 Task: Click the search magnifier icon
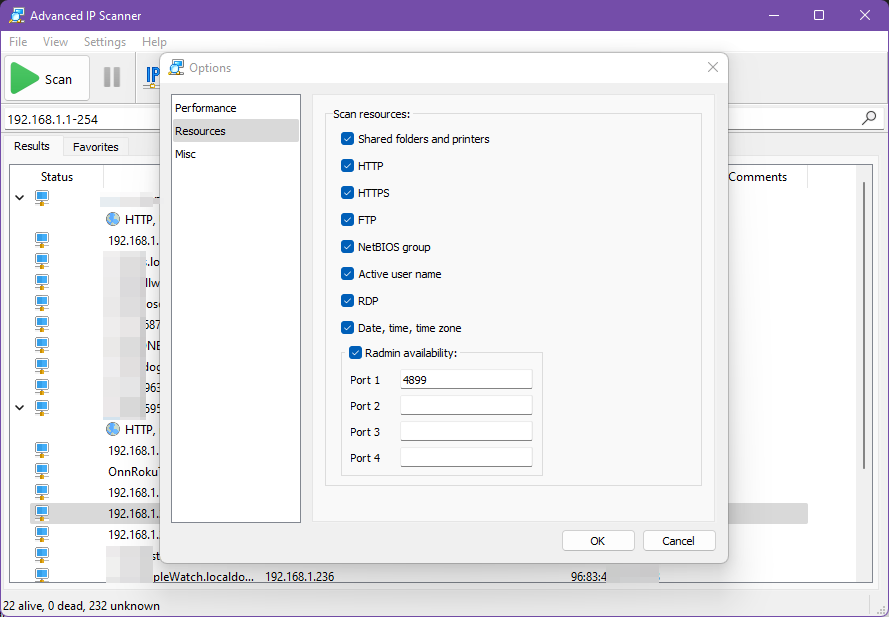click(869, 118)
